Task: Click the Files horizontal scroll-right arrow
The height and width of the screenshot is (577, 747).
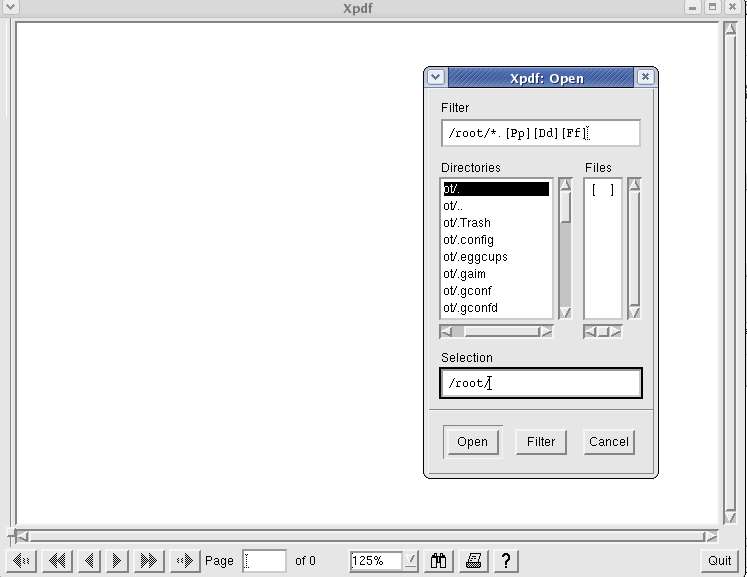Action: tap(616, 331)
